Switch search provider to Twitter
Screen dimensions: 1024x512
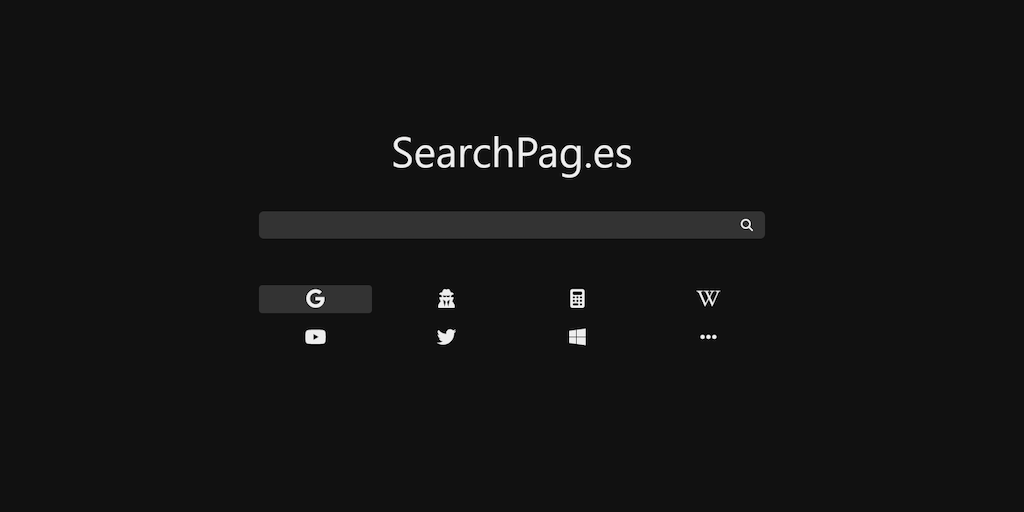coord(447,337)
